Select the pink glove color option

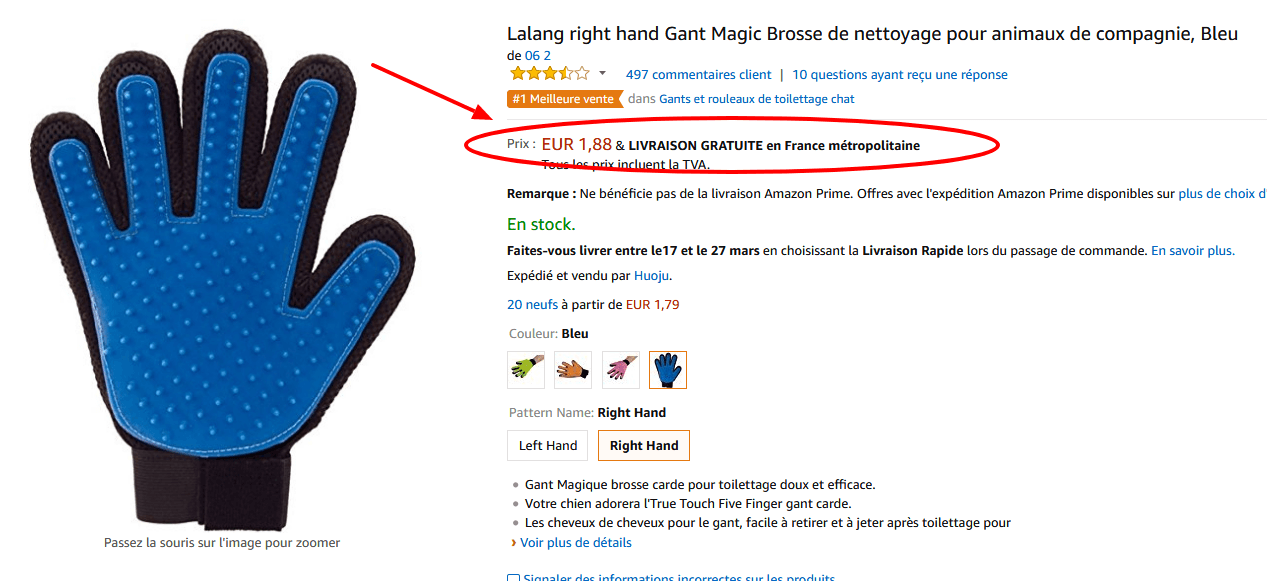click(620, 369)
